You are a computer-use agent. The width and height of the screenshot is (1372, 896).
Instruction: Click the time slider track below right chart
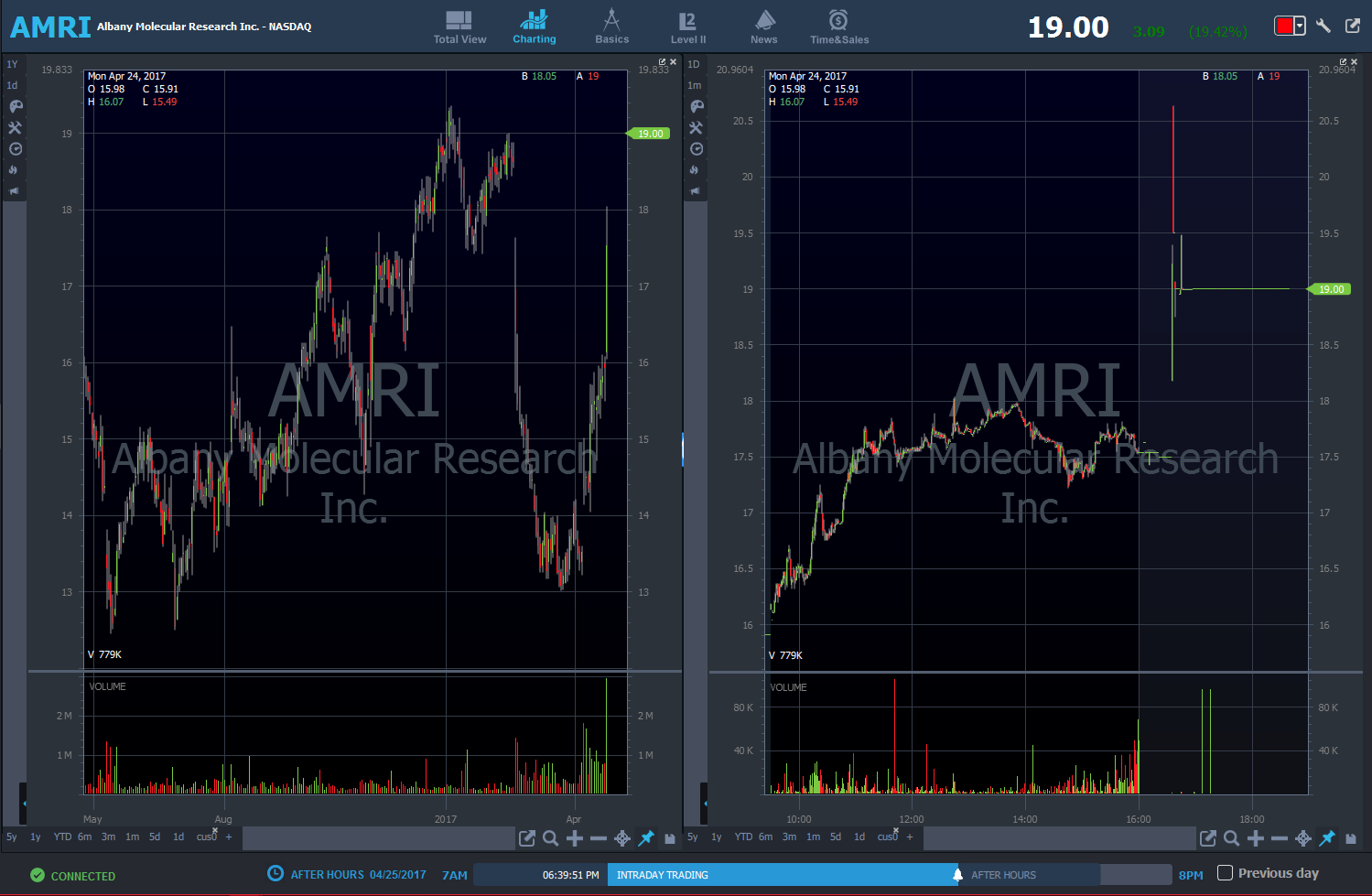(1059, 838)
